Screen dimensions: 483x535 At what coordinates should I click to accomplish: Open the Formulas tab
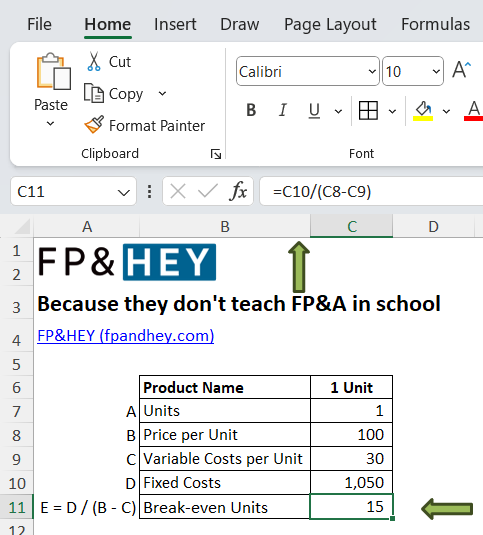pos(435,25)
